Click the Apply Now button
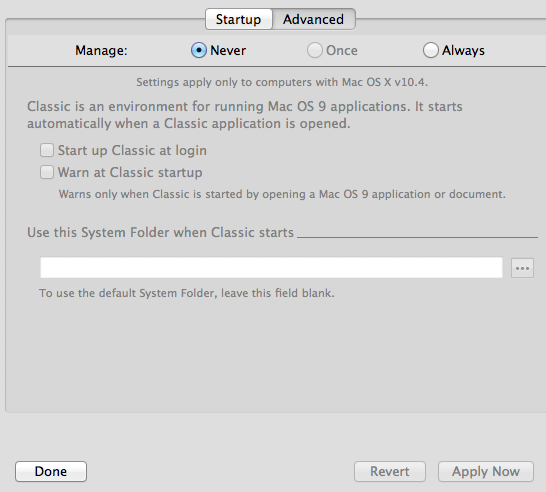 486,471
